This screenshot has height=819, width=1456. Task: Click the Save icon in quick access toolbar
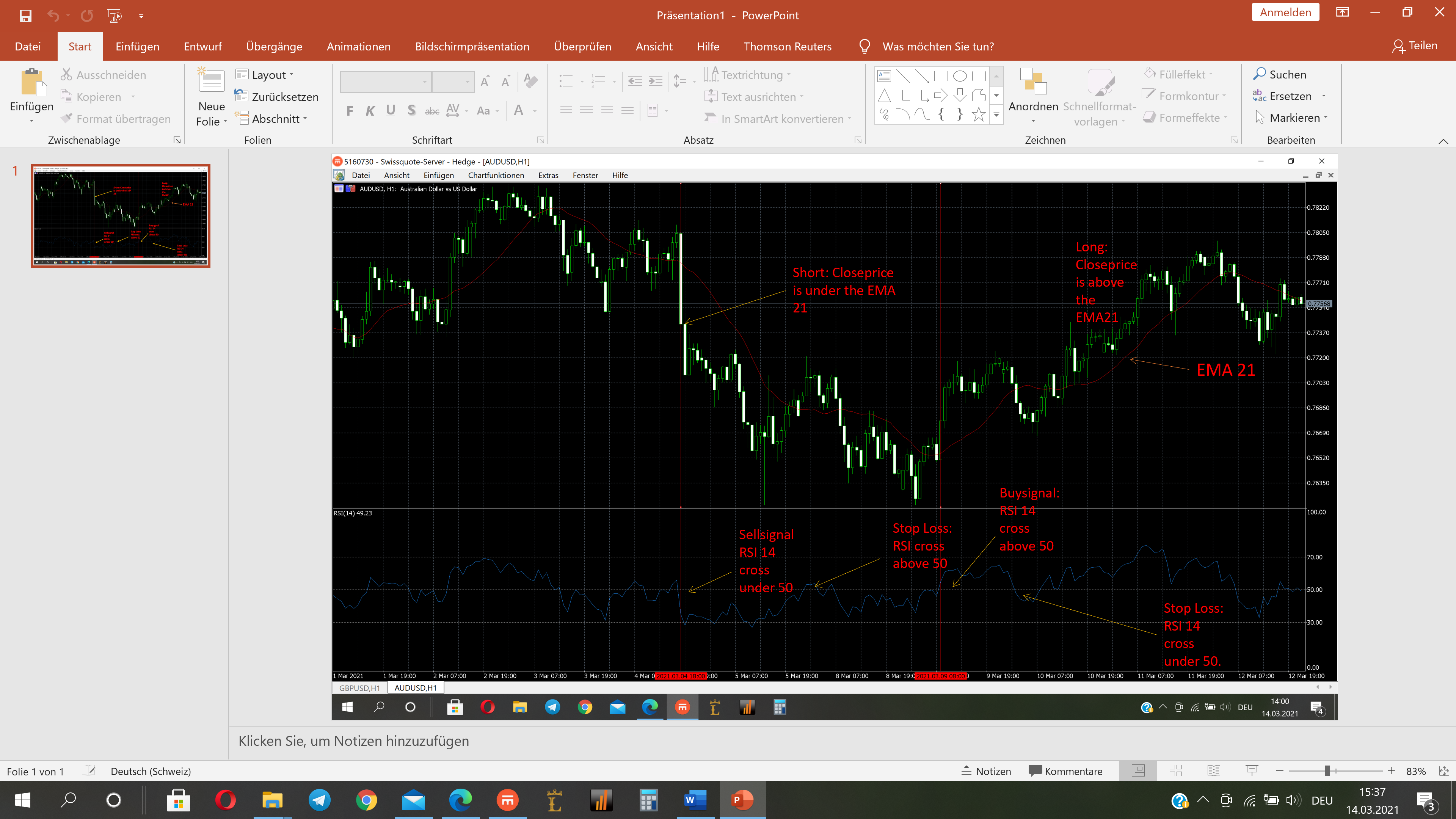tap(25, 15)
